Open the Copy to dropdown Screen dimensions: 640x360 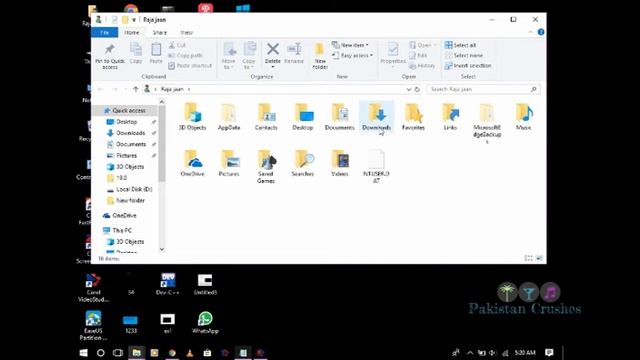pos(249,56)
